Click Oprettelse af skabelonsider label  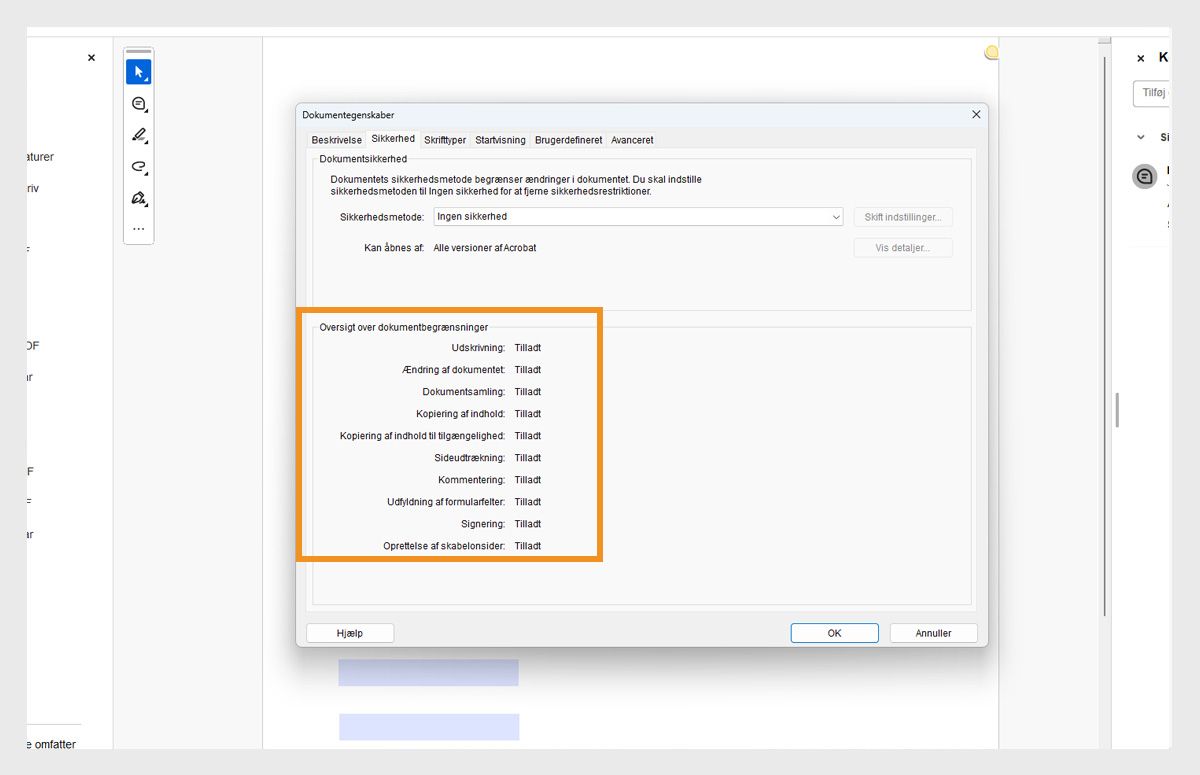click(444, 546)
